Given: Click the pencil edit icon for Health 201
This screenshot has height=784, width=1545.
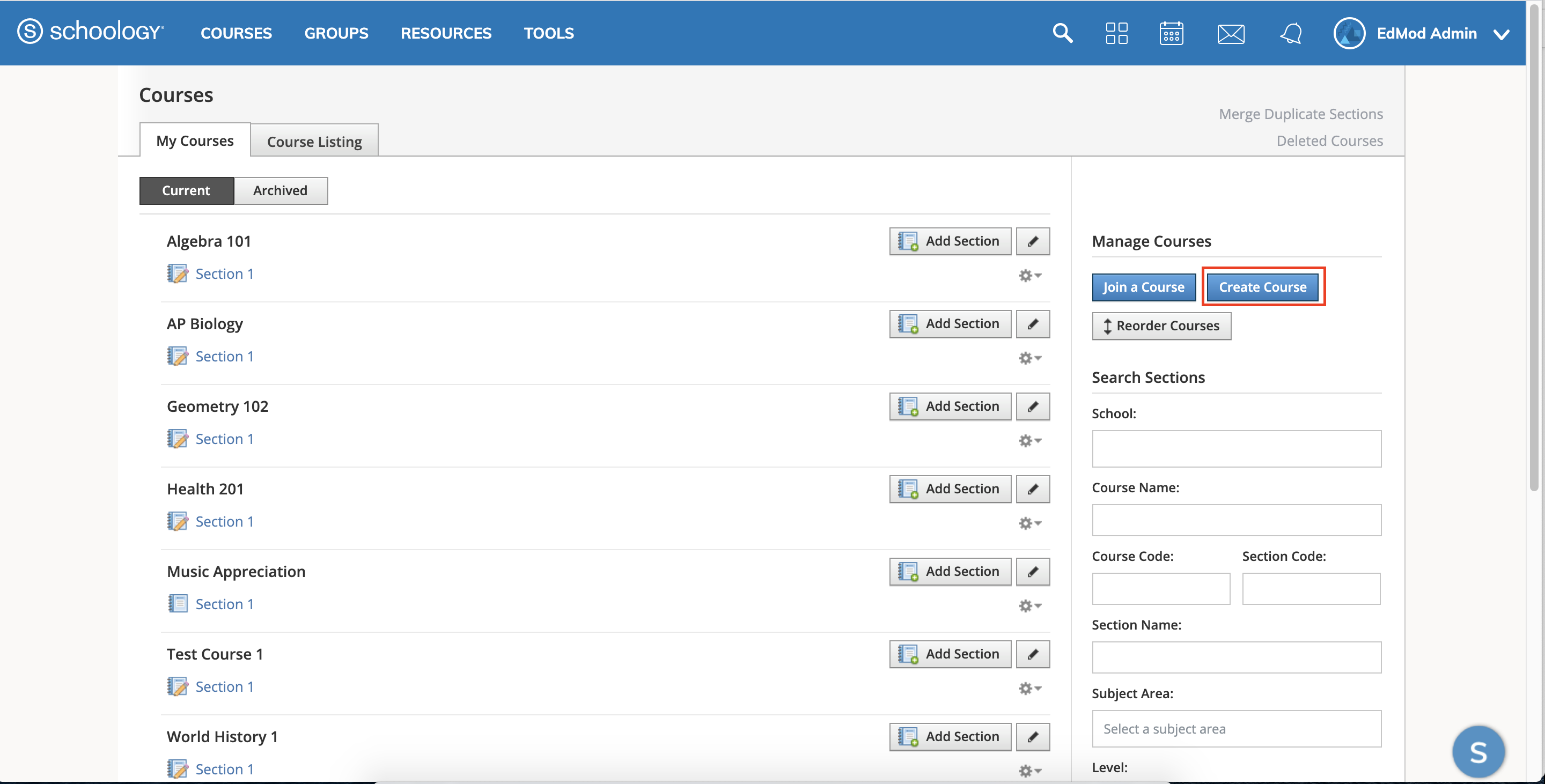Looking at the screenshot, I should click(1032, 489).
